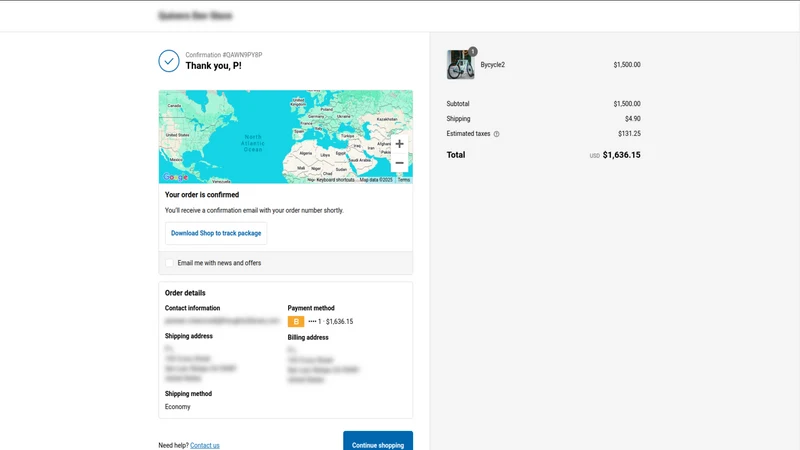
Task: Open the Google logo on the map
Action: pyautogui.click(x=176, y=177)
